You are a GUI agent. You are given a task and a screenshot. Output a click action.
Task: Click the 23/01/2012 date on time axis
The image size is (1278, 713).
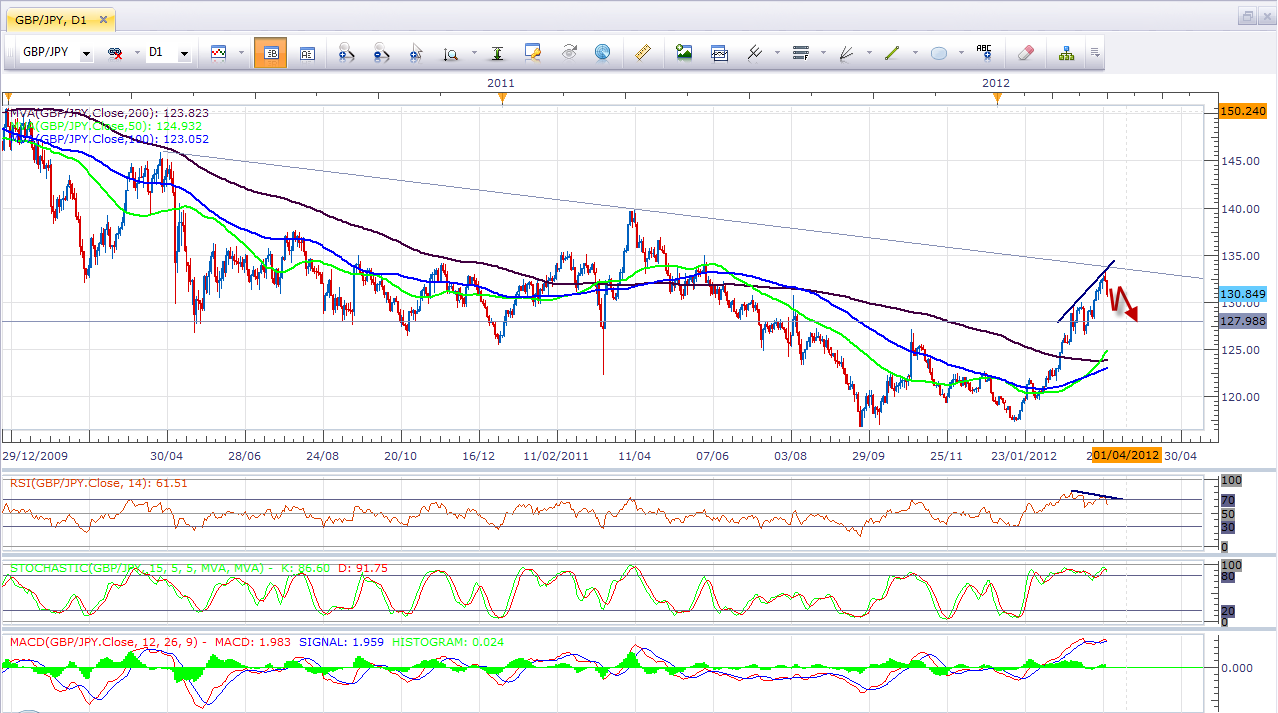pyautogui.click(x=1026, y=455)
